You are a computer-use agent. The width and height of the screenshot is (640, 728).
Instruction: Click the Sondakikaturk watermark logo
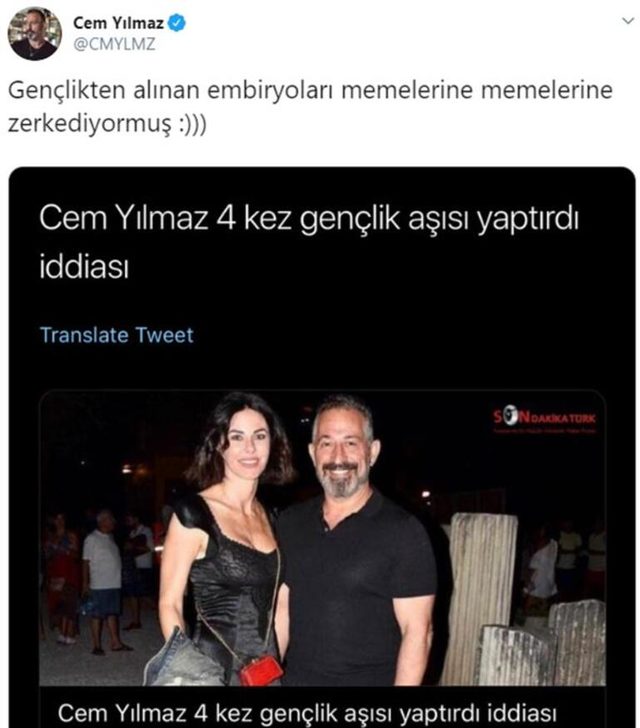(544, 420)
